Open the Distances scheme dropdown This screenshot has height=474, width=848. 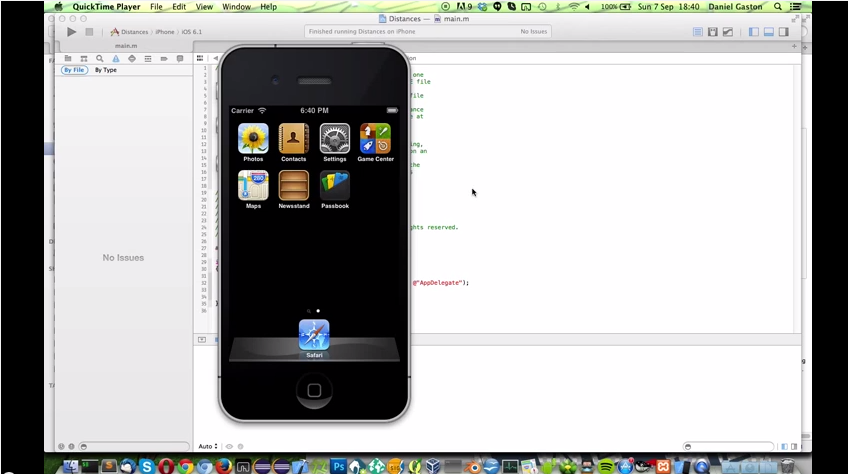pos(129,32)
